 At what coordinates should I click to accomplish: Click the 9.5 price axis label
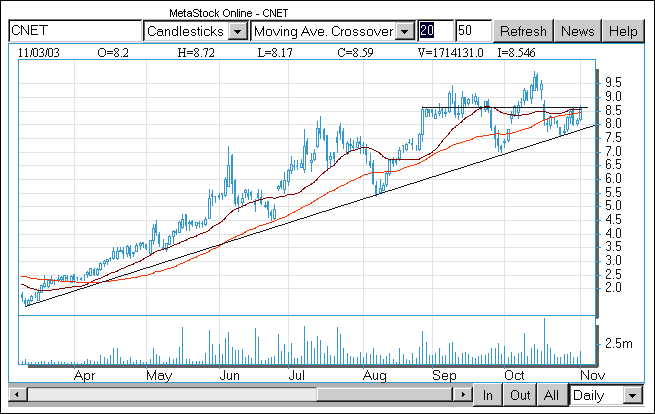(x=613, y=83)
